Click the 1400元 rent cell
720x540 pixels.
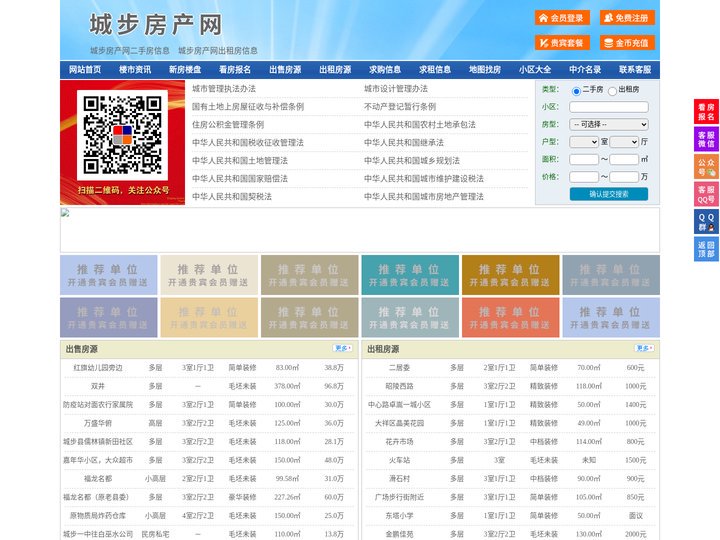point(636,405)
